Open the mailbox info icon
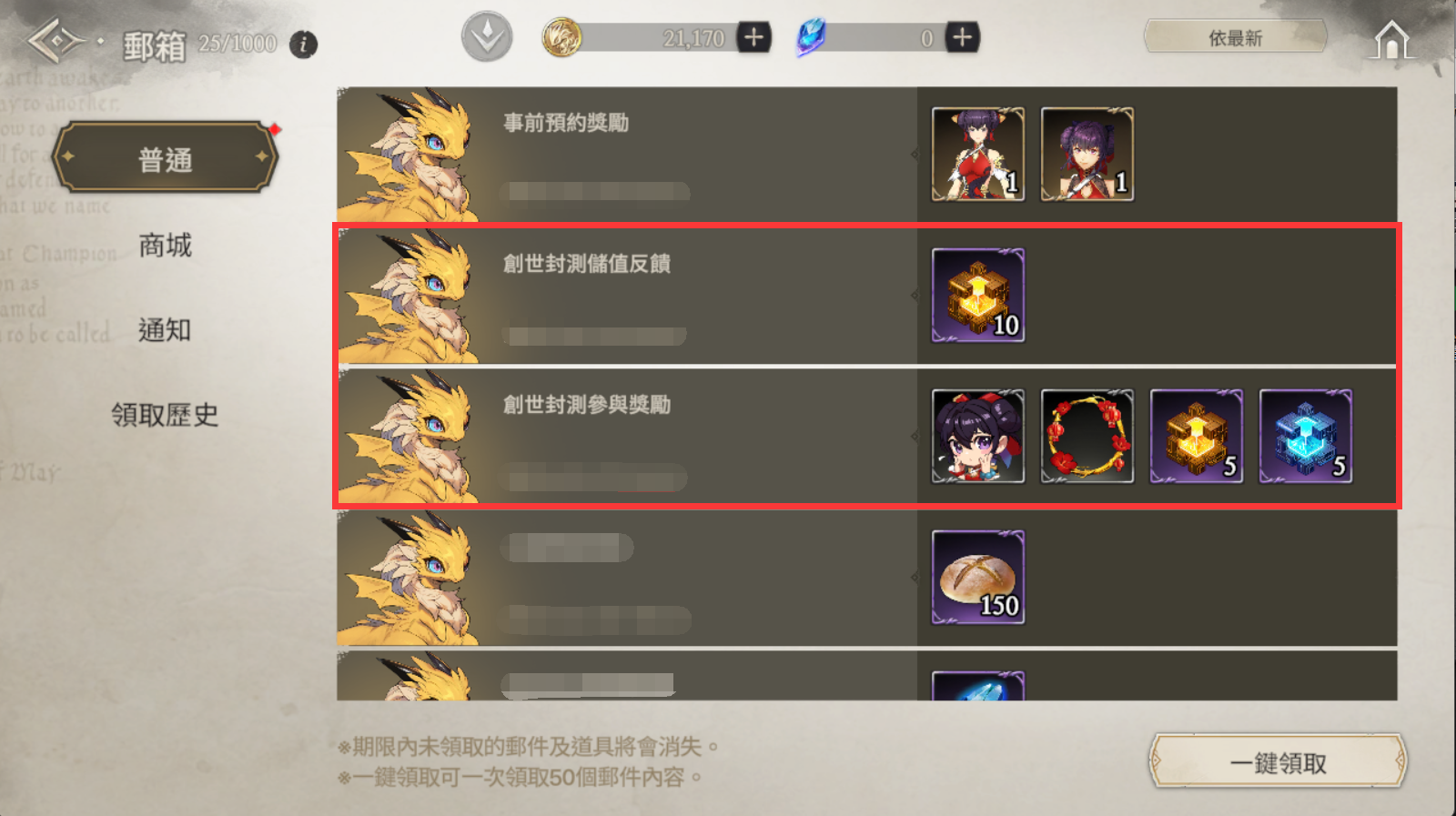The width and height of the screenshot is (1456, 816). [x=303, y=44]
